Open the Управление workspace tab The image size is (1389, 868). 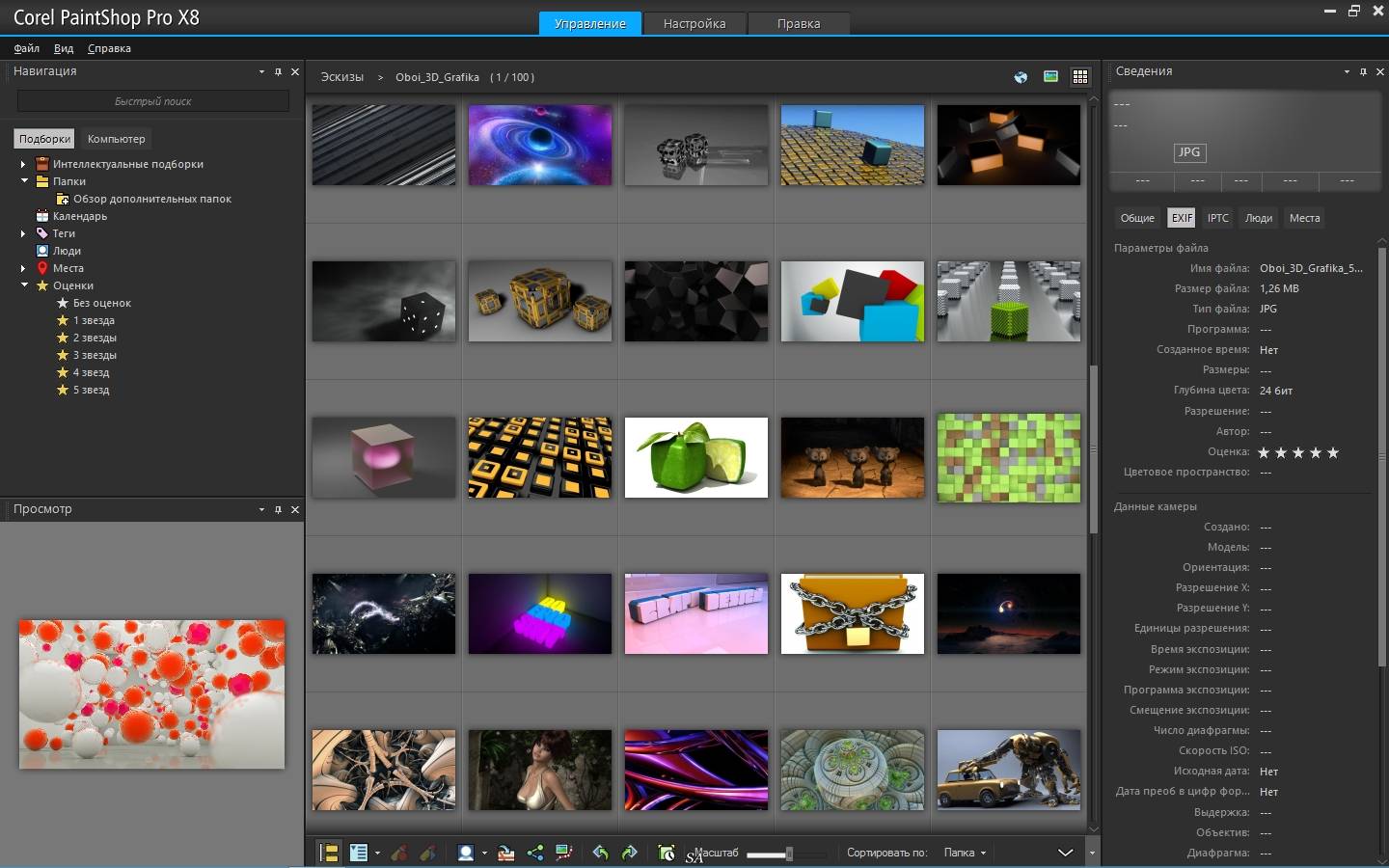tap(590, 23)
